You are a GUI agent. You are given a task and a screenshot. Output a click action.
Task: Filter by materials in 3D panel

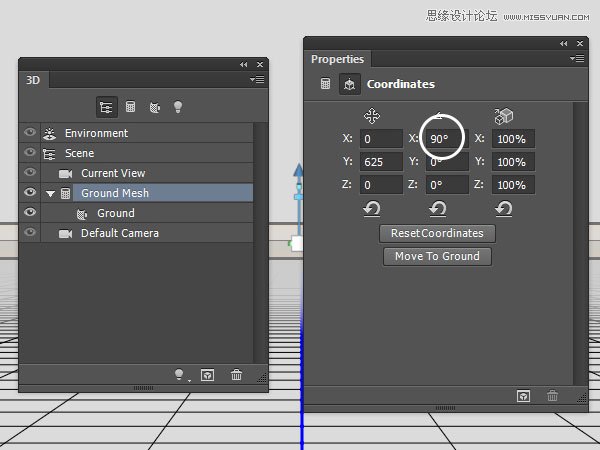click(x=155, y=106)
